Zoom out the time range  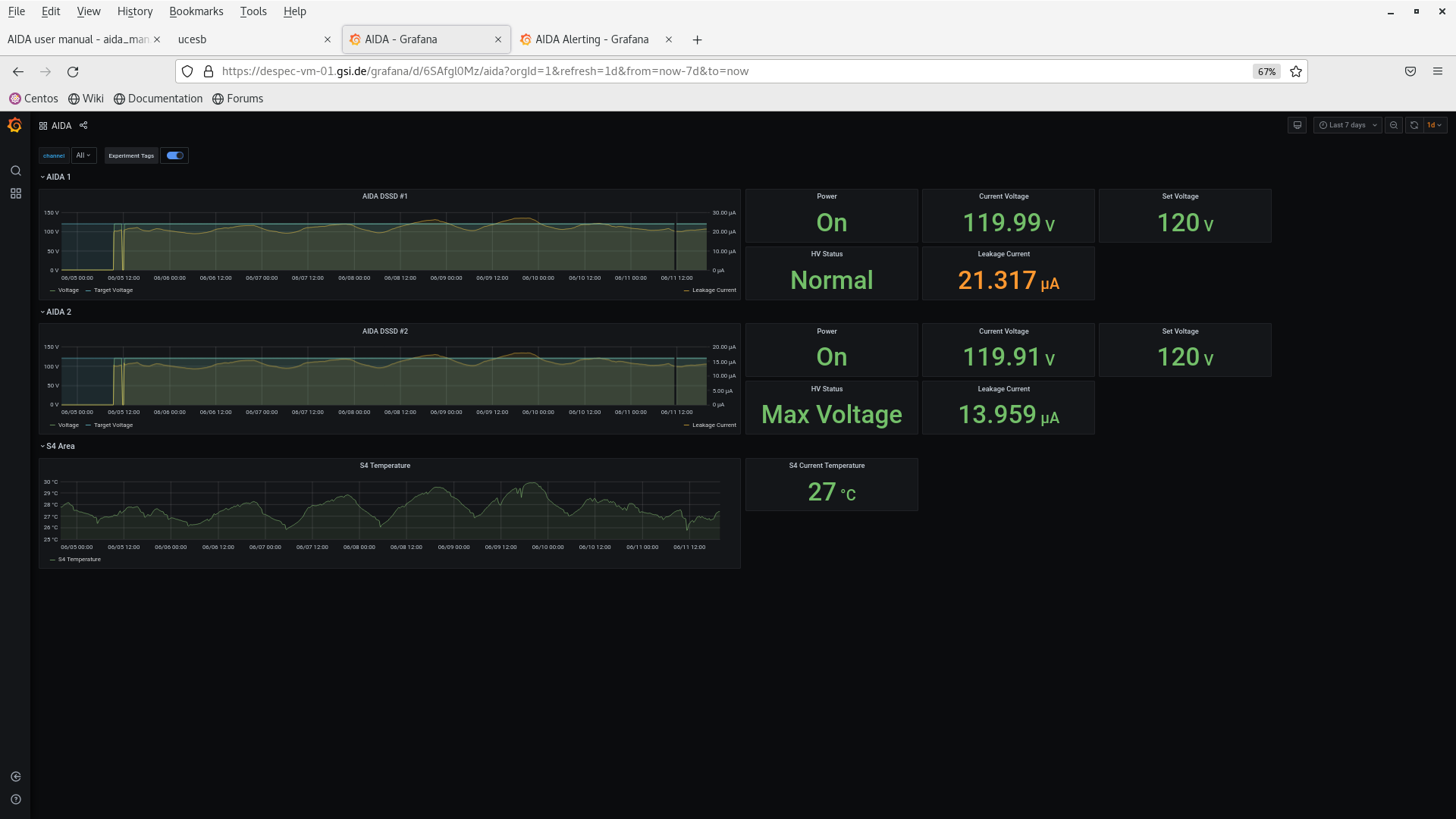coord(1394,125)
